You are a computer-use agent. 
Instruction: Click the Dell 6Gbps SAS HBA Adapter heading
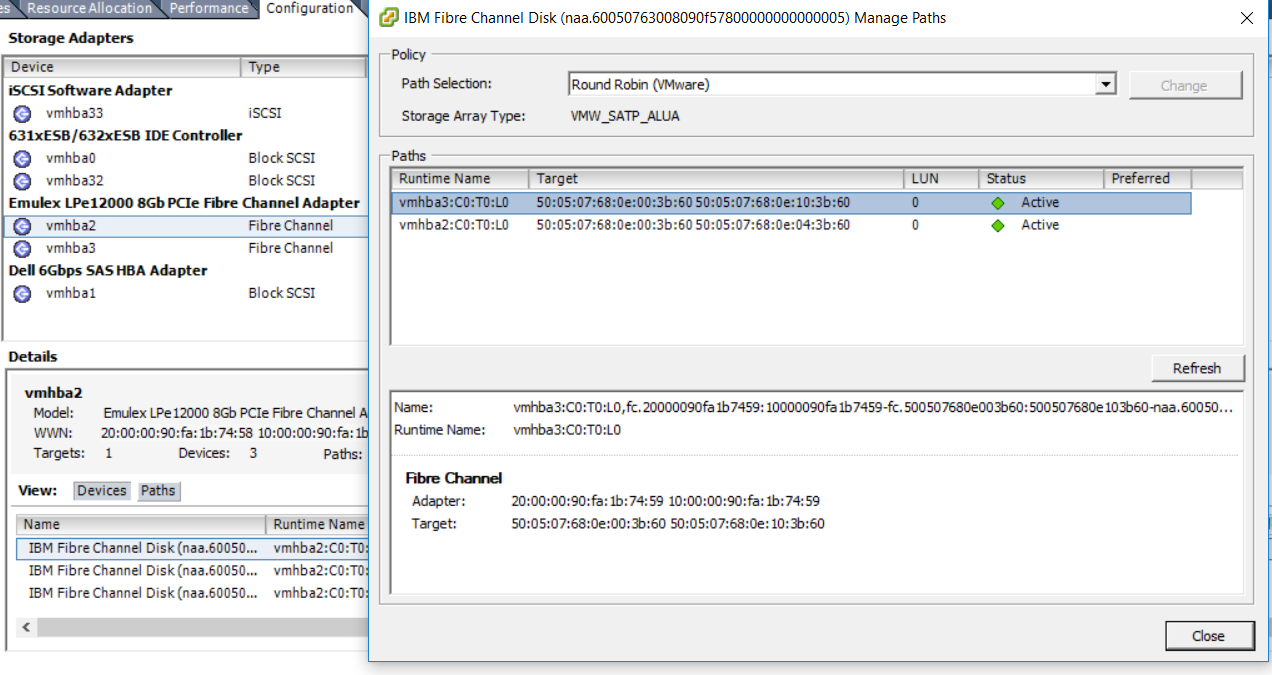[108, 271]
